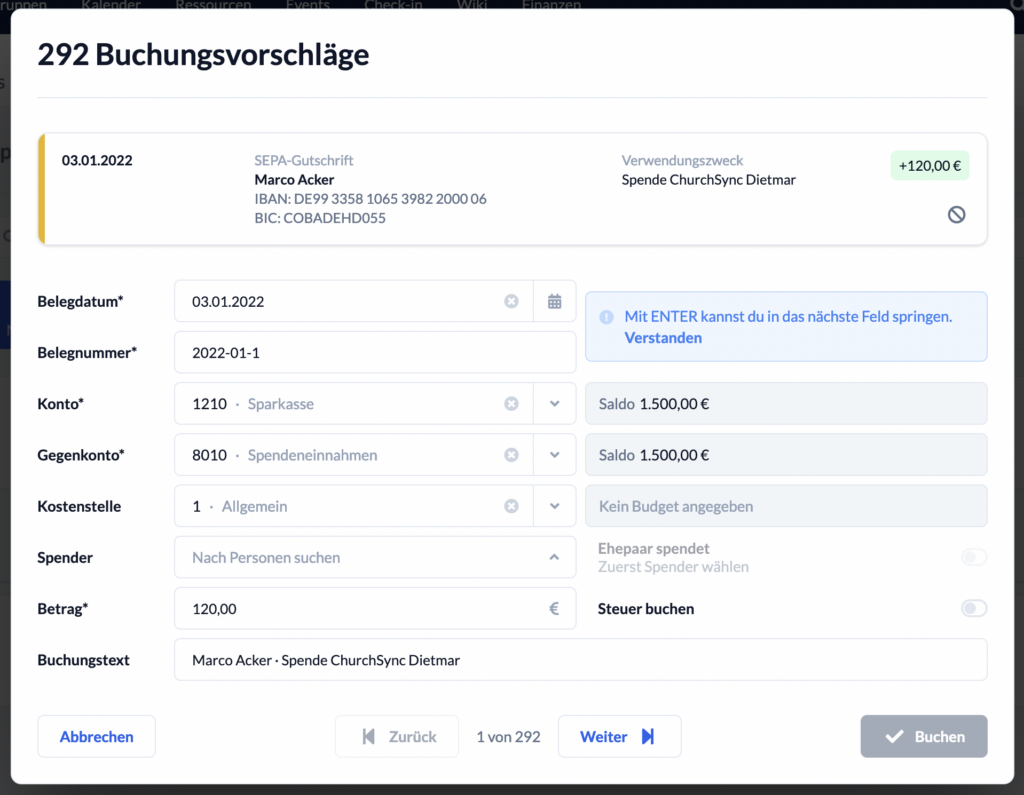Clear the Gegenkonto Spendeneinnahmen selection
Image resolution: width=1024 pixels, height=795 pixels.
(511, 455)
